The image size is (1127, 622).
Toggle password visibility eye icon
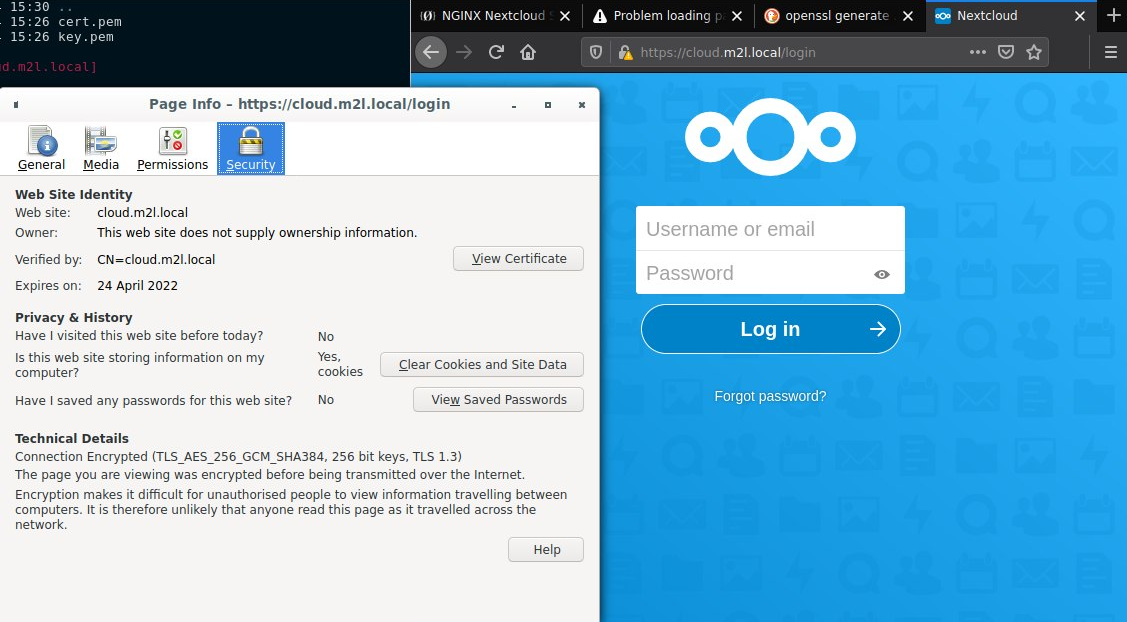point(882,274)
